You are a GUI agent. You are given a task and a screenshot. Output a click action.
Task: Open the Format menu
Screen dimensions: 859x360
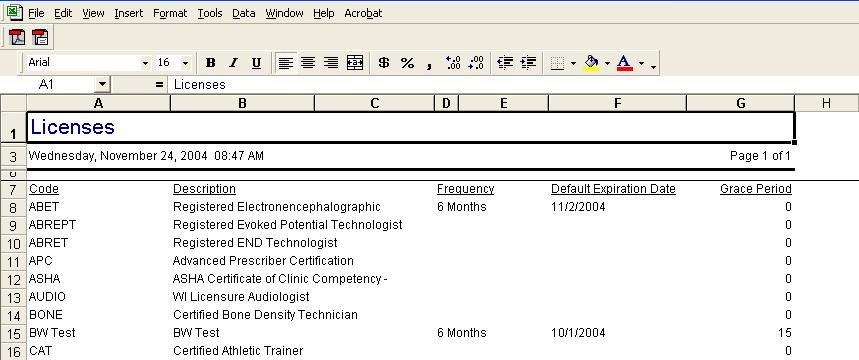pos(170,13)
